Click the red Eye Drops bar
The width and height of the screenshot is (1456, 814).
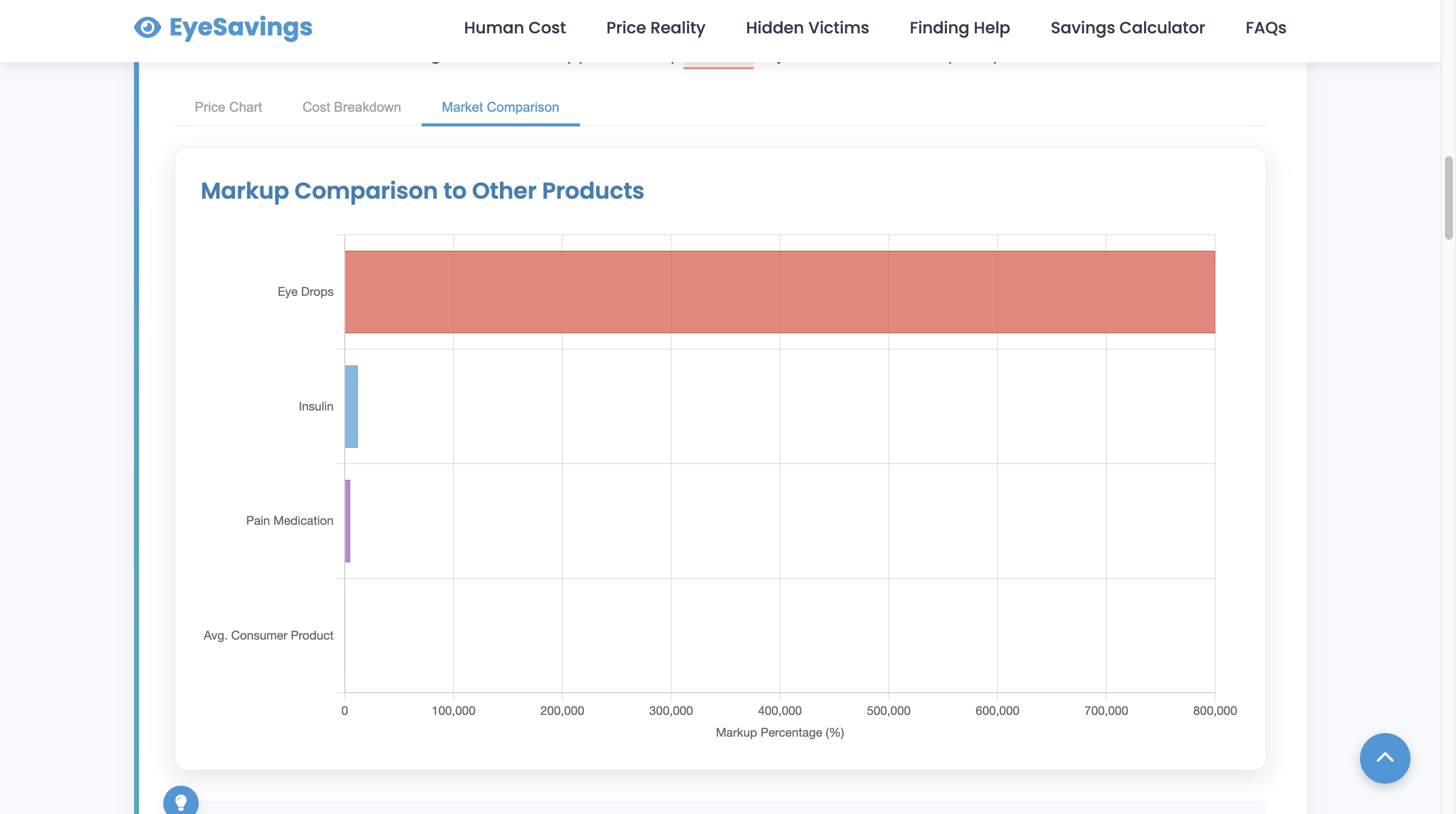(x=780, y=292)
